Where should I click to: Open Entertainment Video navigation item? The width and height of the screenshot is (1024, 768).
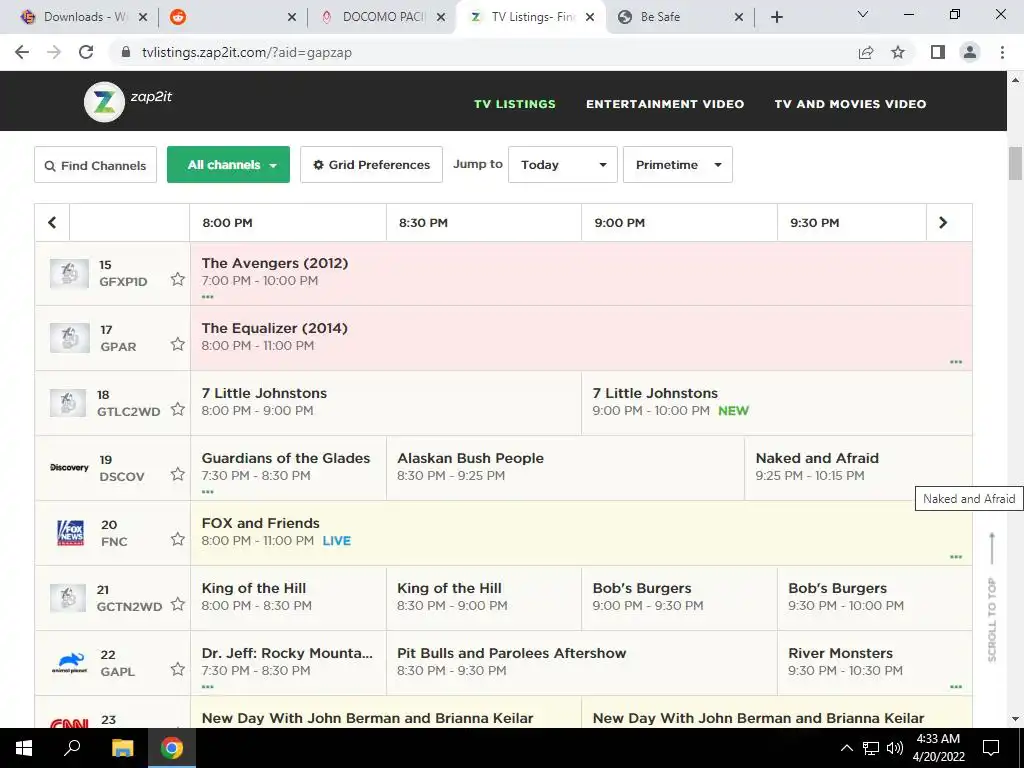(665, 104)
